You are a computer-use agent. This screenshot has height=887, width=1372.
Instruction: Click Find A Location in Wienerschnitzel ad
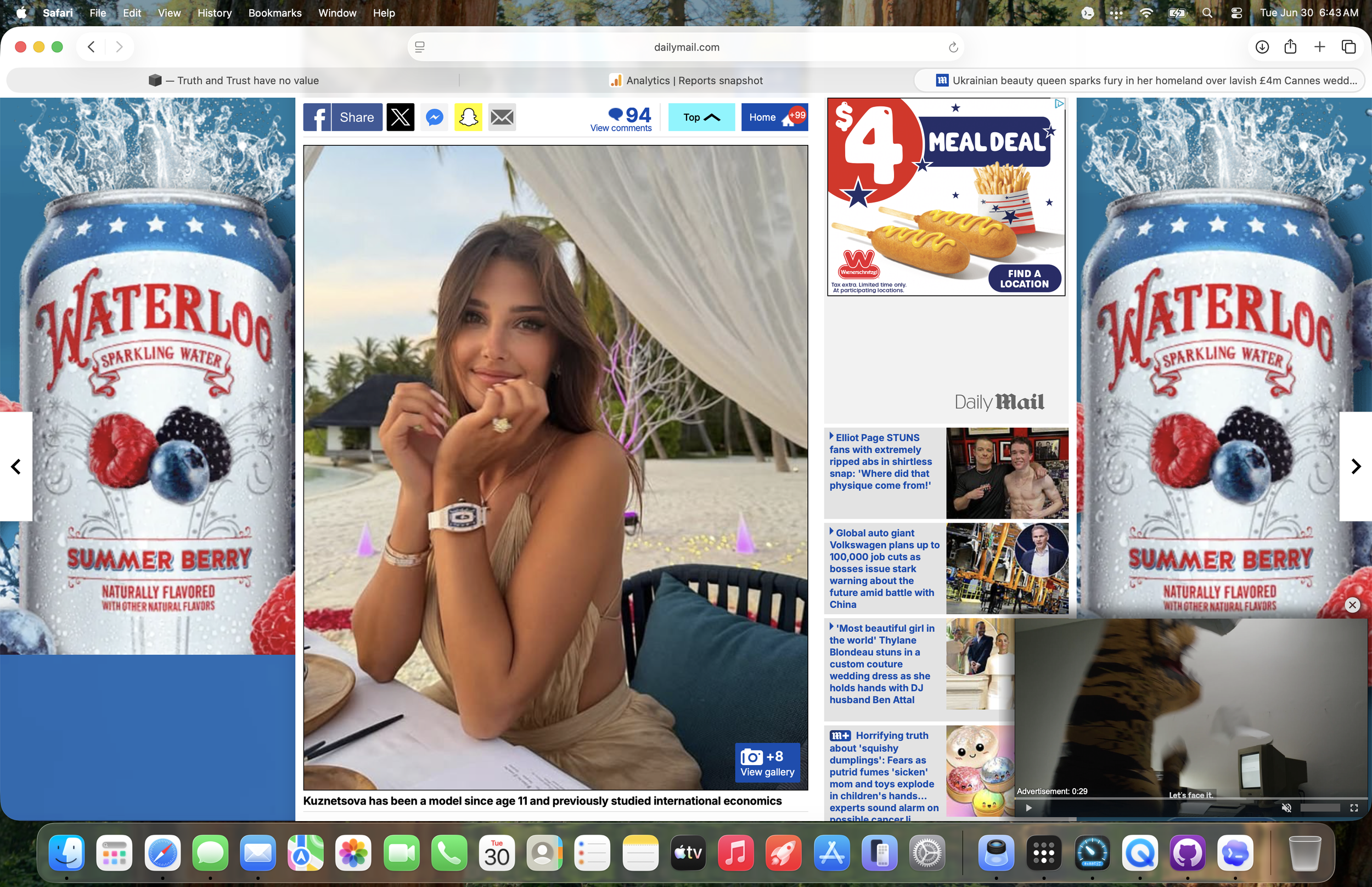pyautogui.click(x=1024, y=279)
